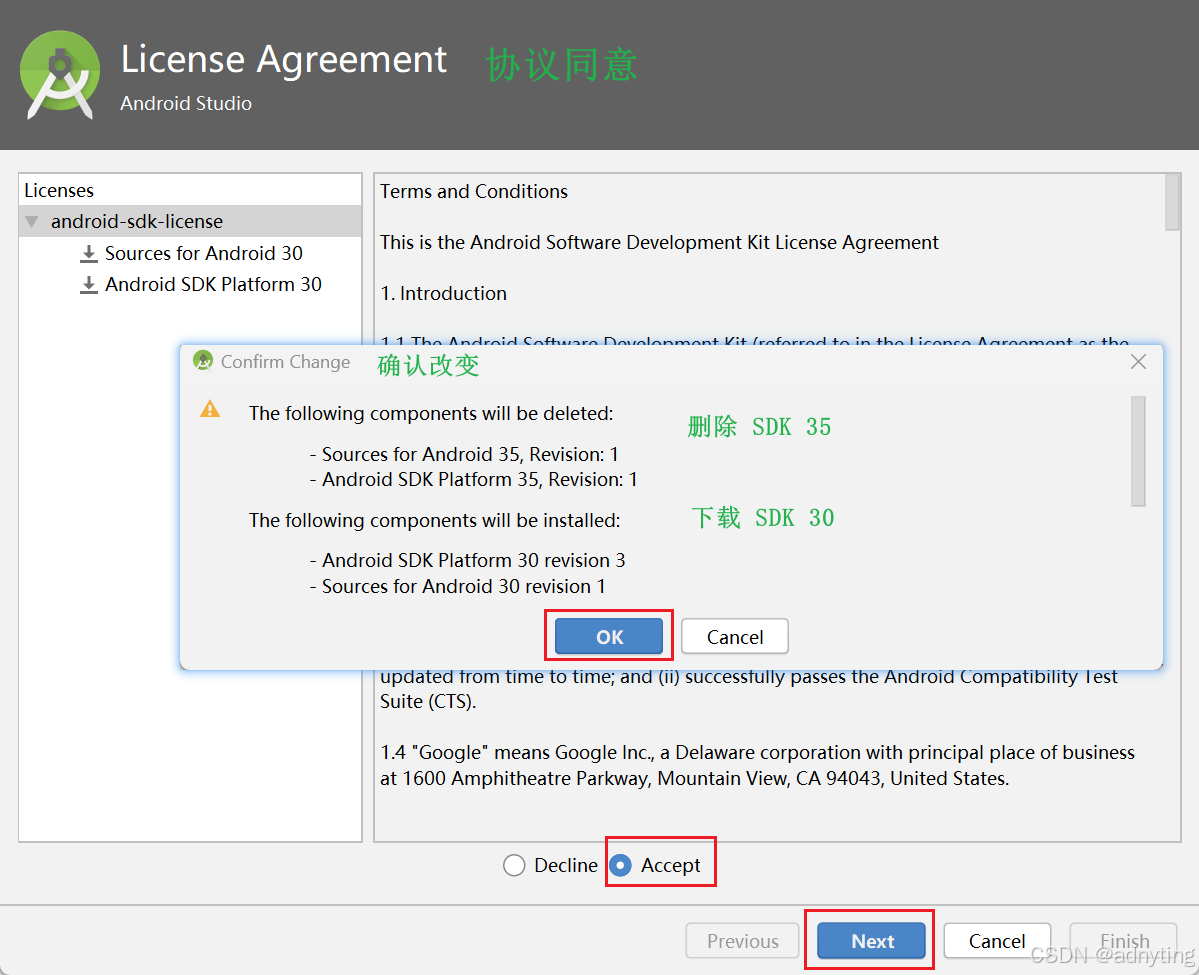The image size is (1199, 975).
Task: Click the Finish button
Action: pos(1123,941)
